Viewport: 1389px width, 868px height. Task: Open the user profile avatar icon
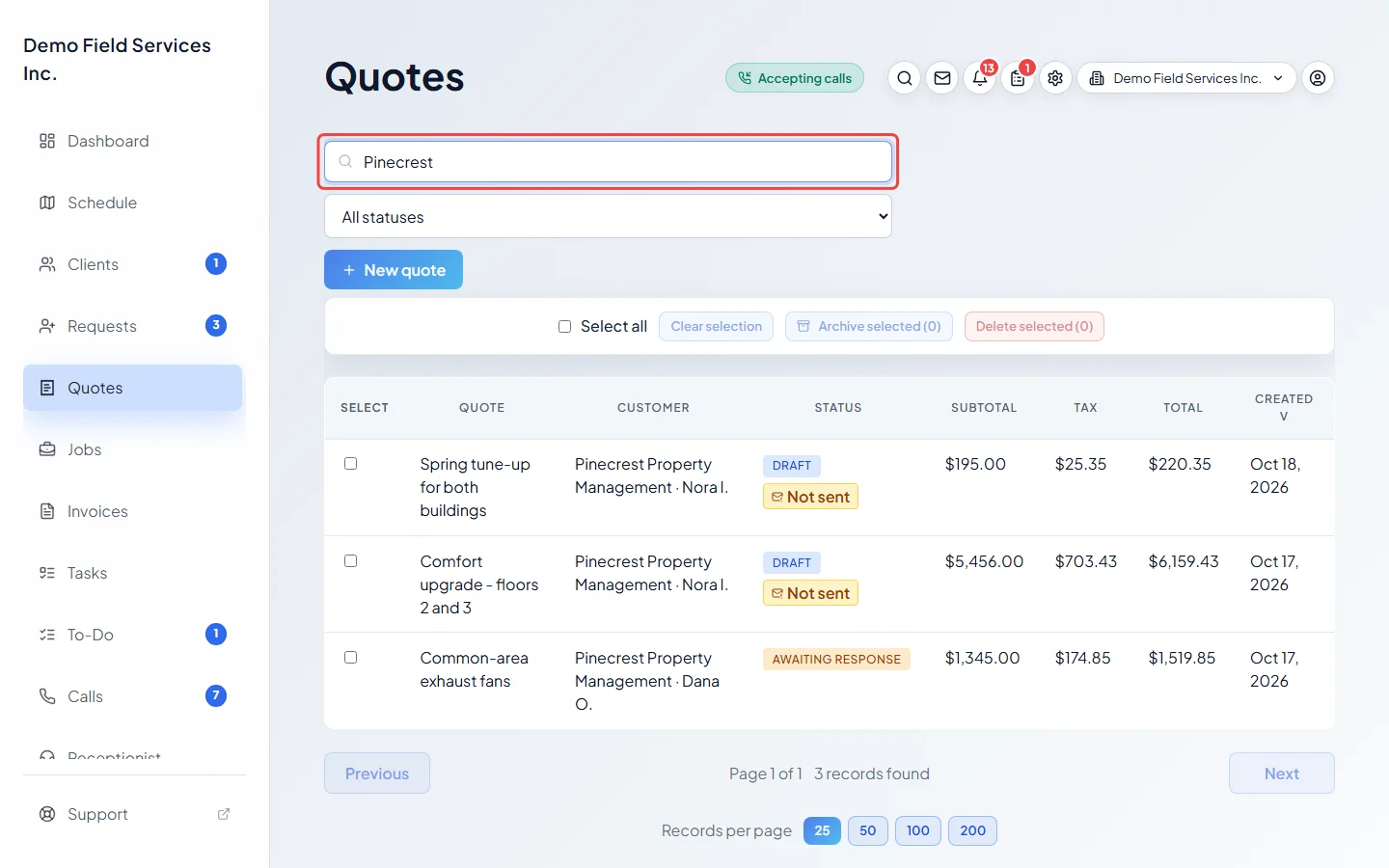(x=1318, y=78)
